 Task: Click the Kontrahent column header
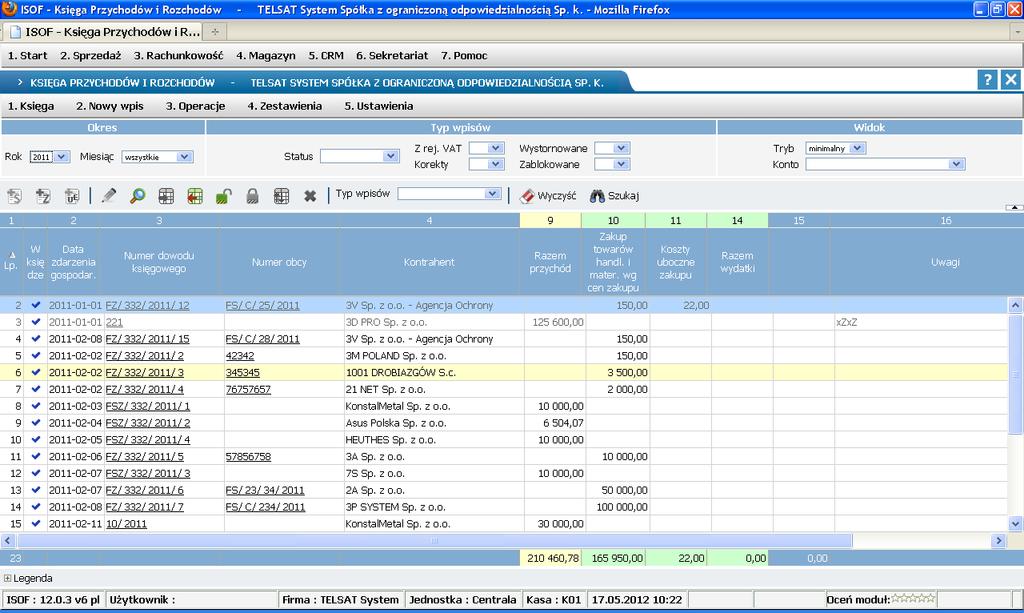[429, 262]
